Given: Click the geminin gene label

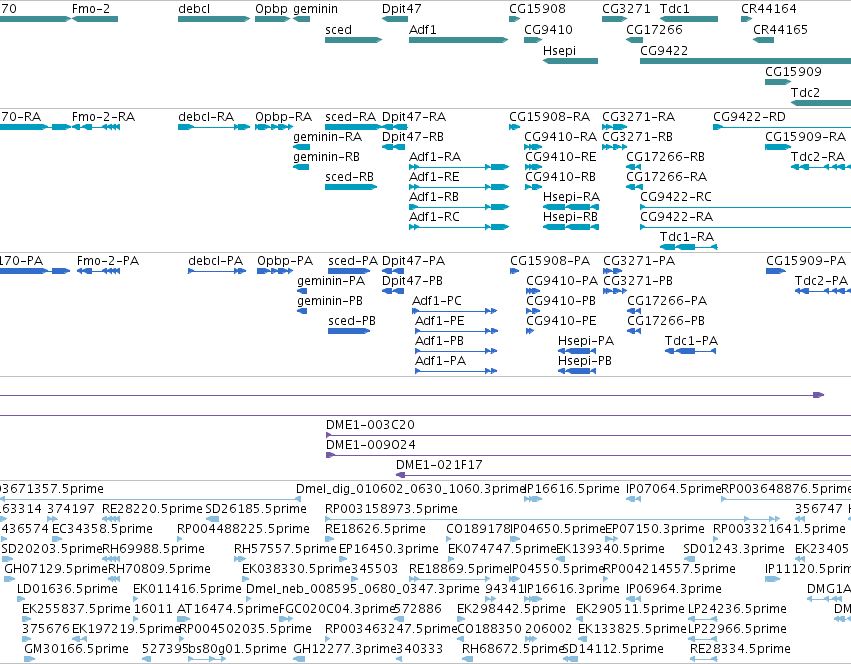Looking at the screenshot, I should [315, 9].
